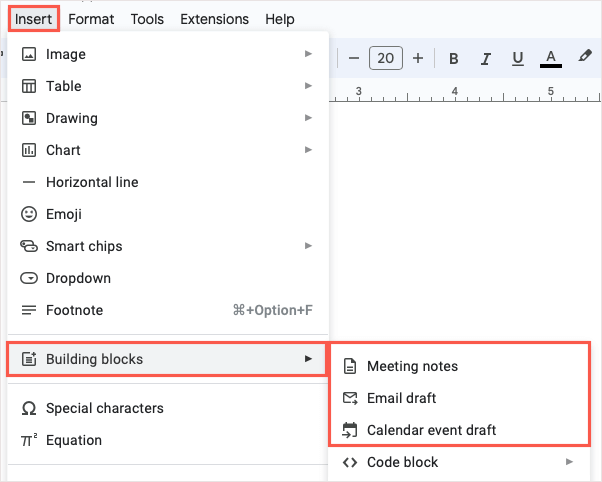Choose Emoji from Insert menu
The width and height of the screenshot is (602, 482).
click(64, 214)
